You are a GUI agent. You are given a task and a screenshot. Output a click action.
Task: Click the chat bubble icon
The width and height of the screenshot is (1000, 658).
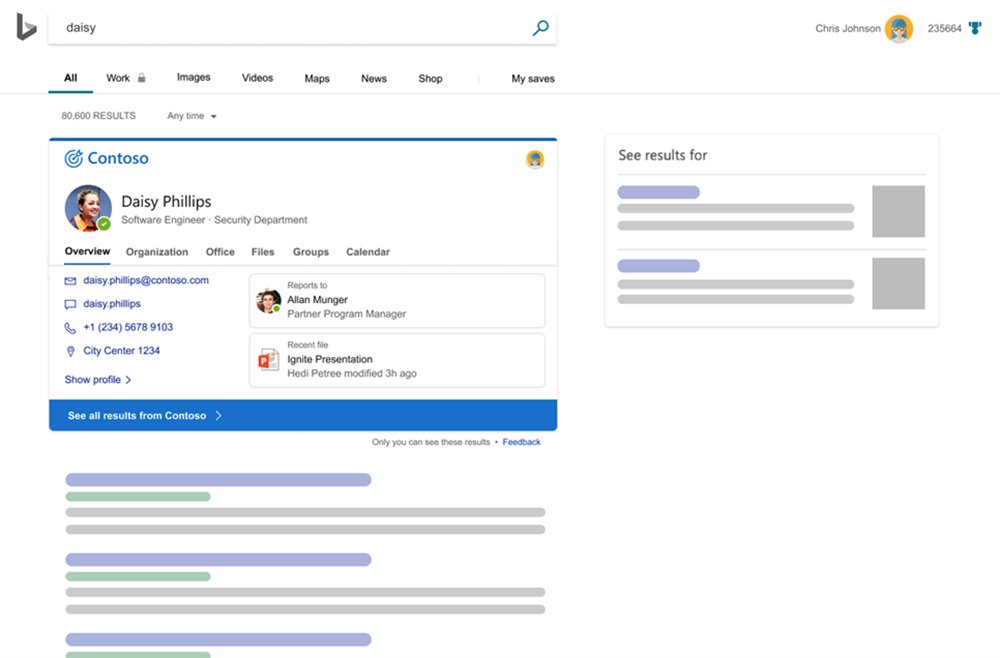click(70, 304)
